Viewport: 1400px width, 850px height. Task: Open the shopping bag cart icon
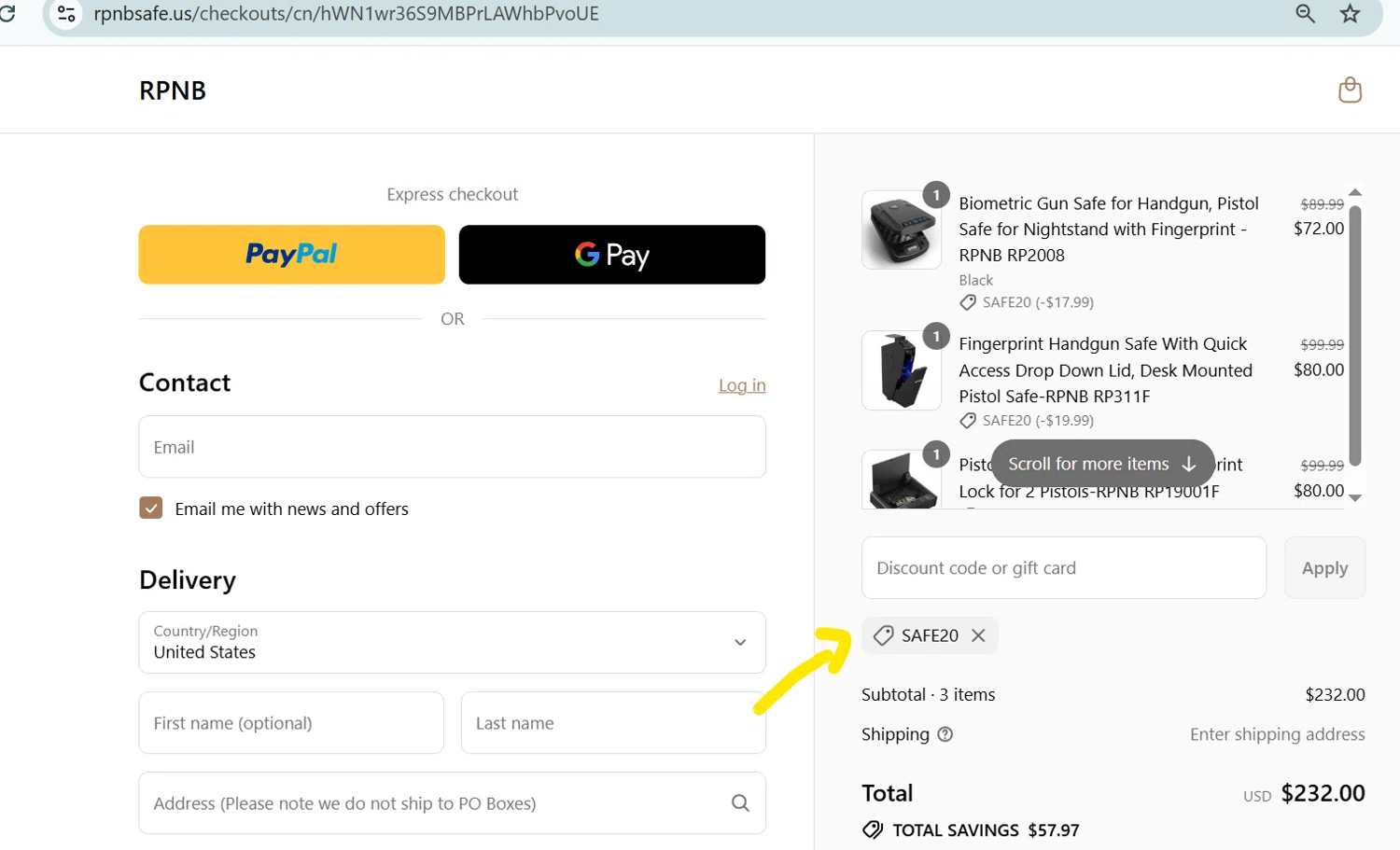1350,91
